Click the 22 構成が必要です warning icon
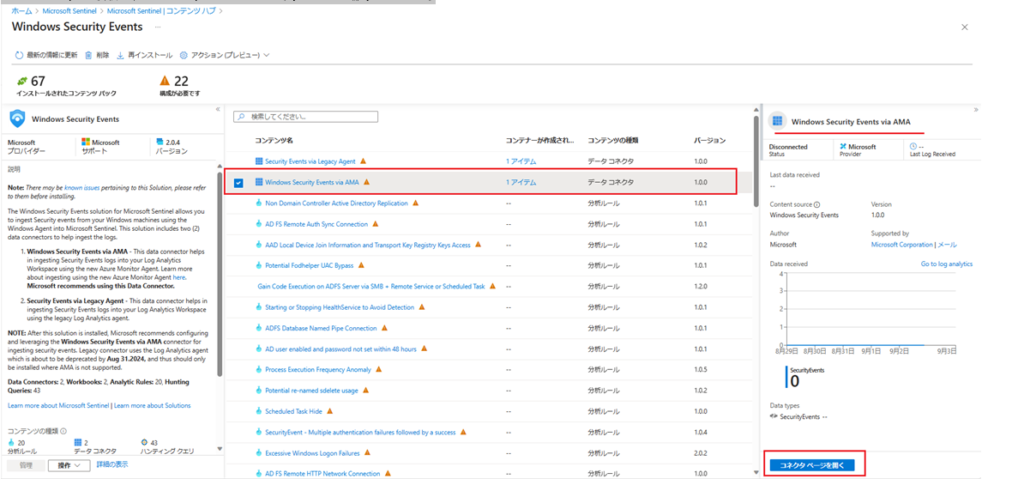The image size is (1024, 479). [165, 81]
